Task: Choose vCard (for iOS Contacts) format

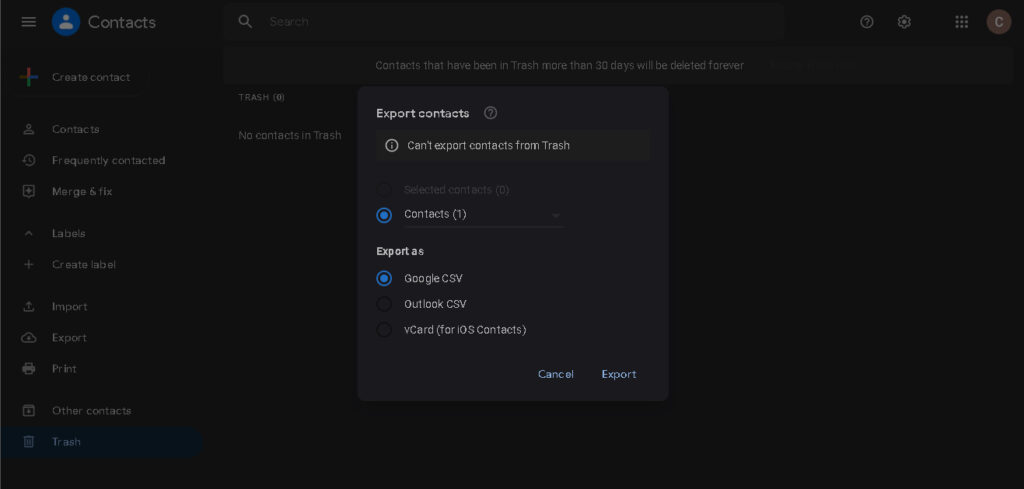Action: click(x=384, y=330)
